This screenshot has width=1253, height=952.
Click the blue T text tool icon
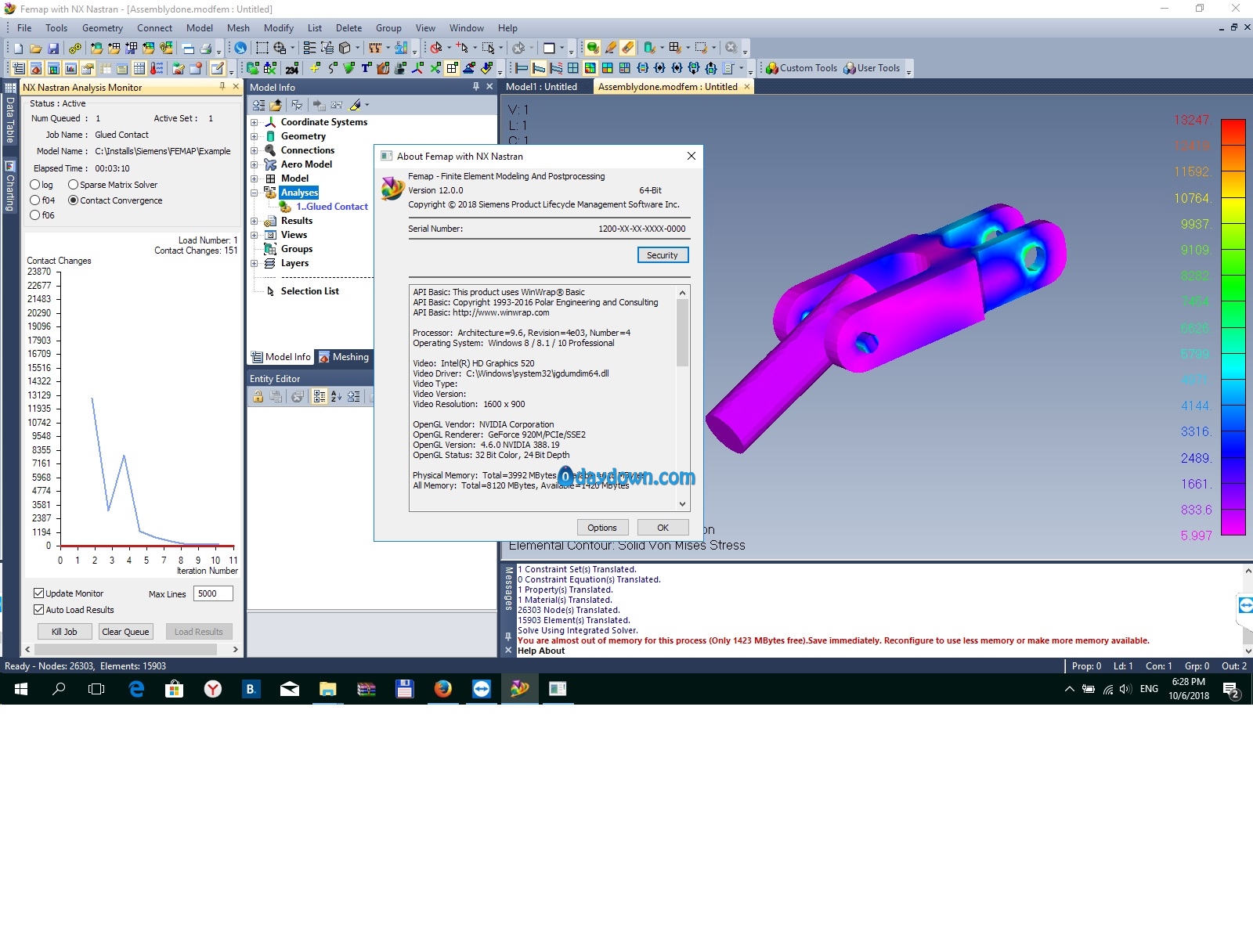click(366, 69)
